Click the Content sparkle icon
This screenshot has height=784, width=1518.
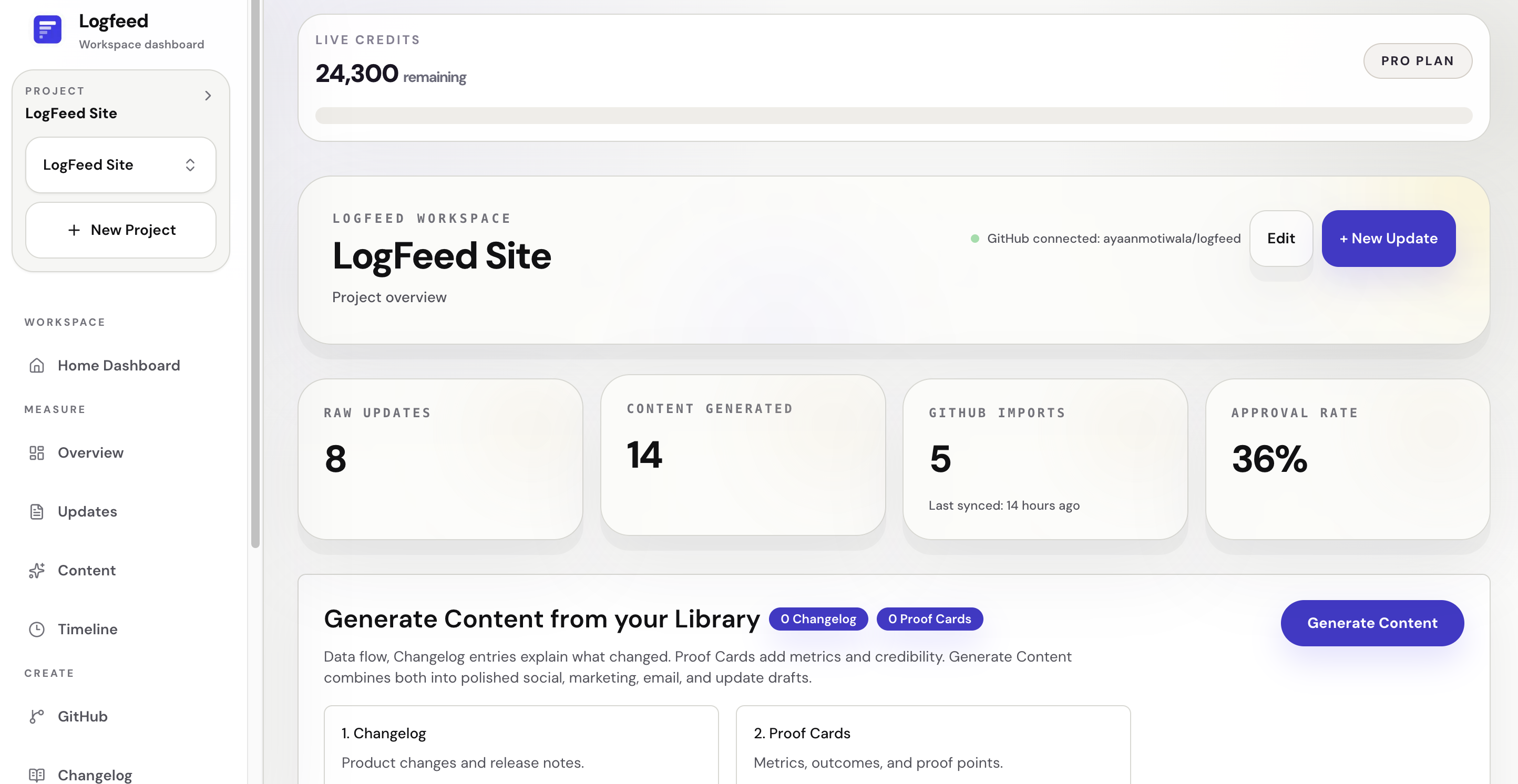(37, 571)
